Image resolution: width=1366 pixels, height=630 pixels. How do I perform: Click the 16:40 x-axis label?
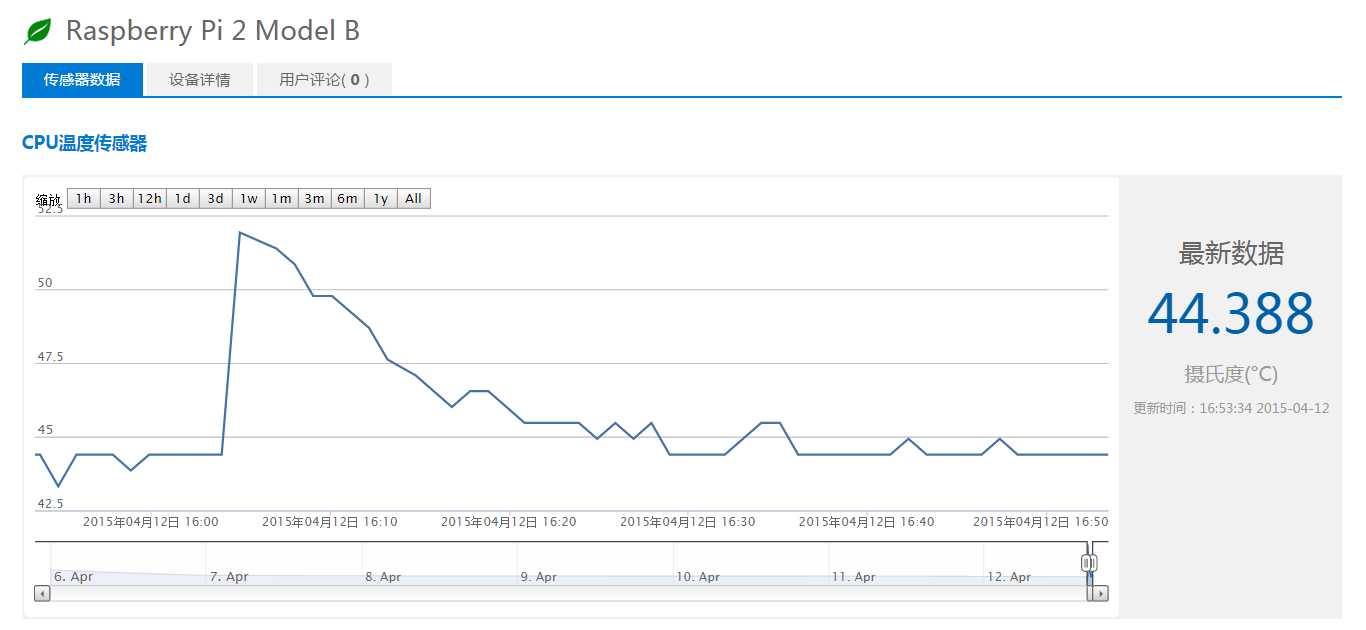(x=867, y=522)
